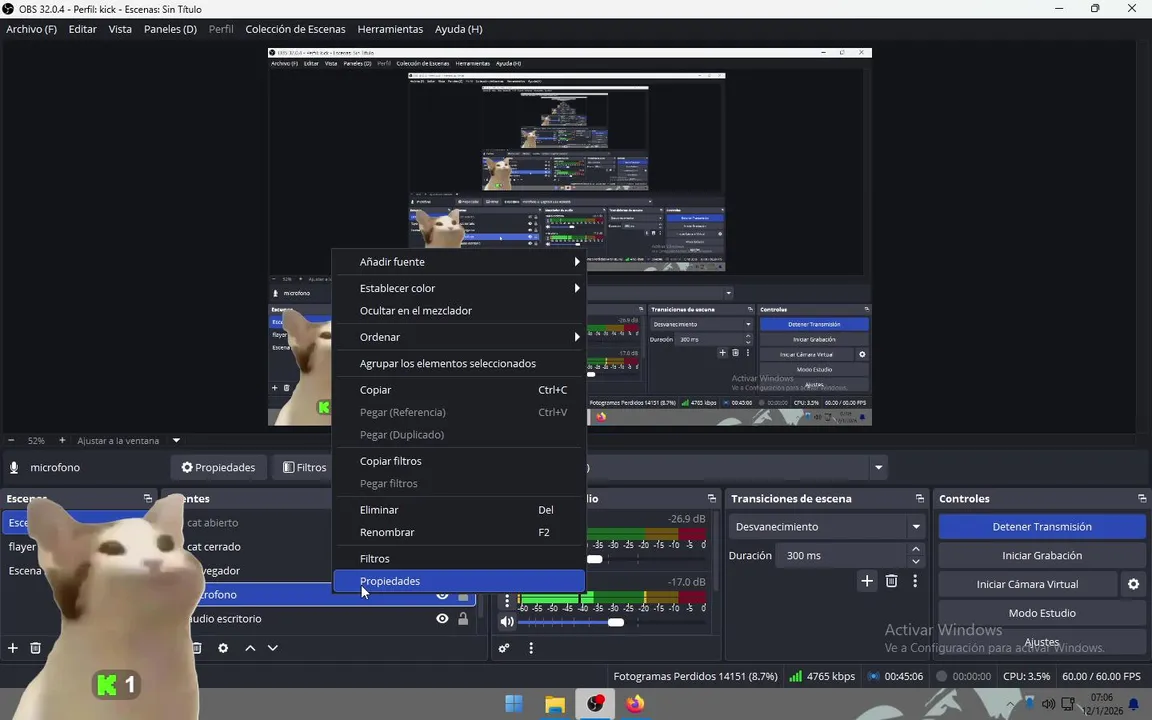Mute the -17.0 dB audio channel speaker

click(x=507, y=622)
